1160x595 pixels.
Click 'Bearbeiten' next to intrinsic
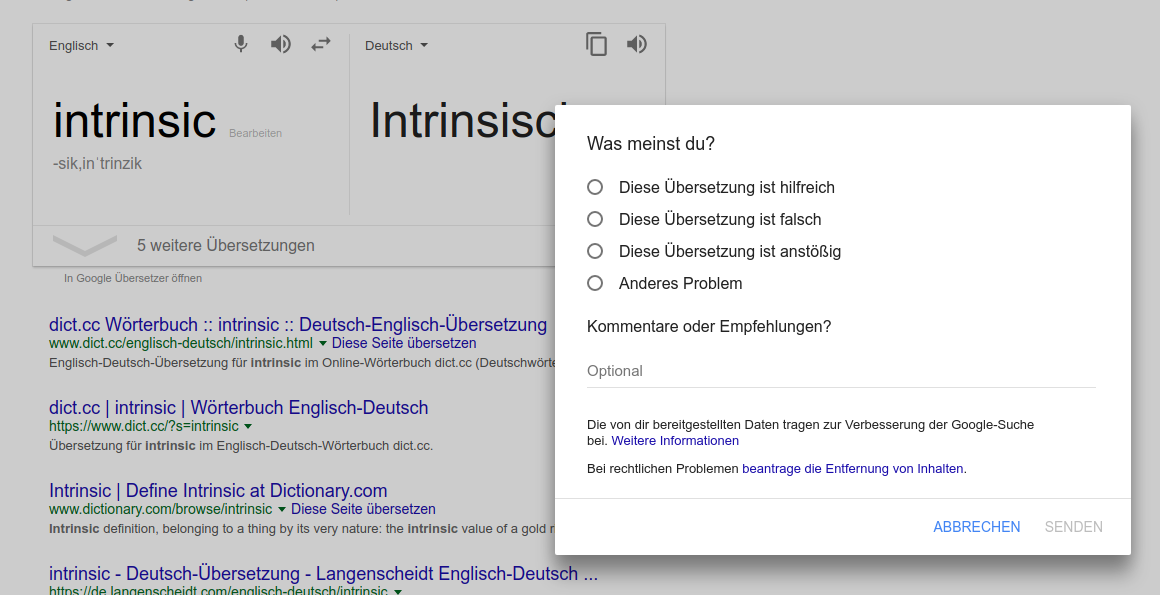tap(255, 133)
